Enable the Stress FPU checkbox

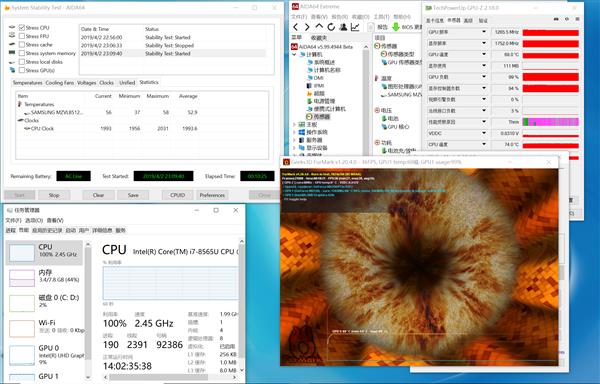tap(22, 36)
